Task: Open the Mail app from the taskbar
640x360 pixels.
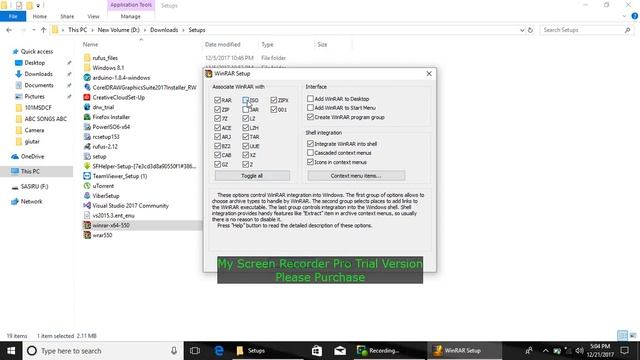Action: [x=340, y=351]
